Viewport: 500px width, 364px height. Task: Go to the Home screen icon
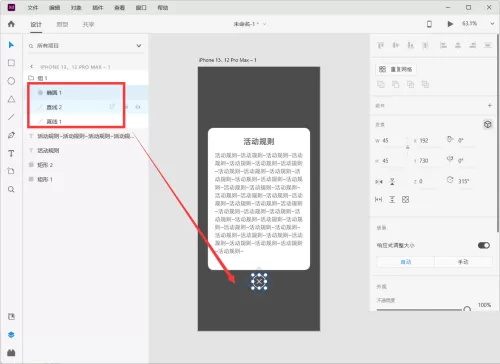point(11,24)
